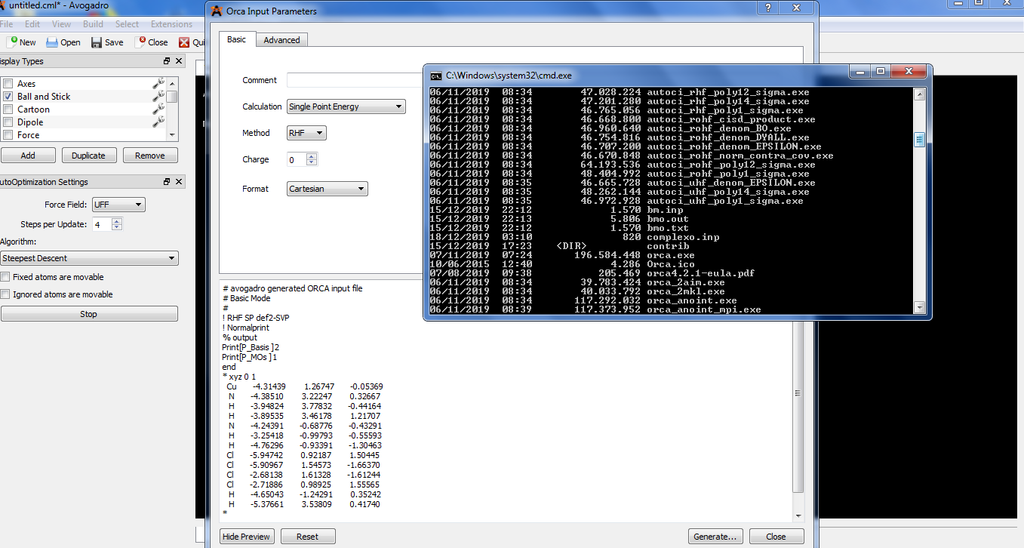Click the New document toolbar icon
The width and height of the screenshot is (1024, 548).
point(13,42)
